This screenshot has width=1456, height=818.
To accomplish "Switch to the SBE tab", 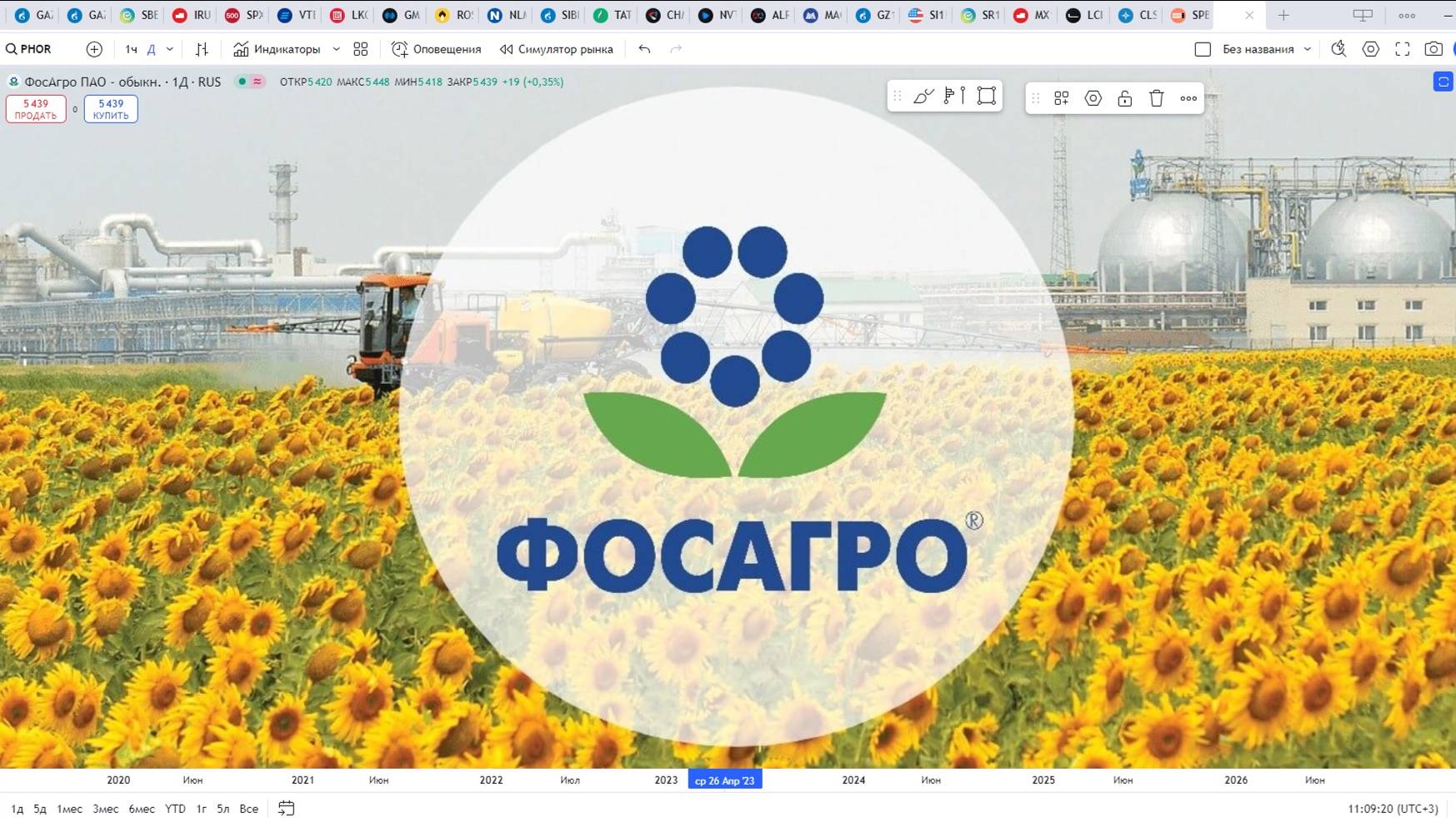I will (139, 15).
